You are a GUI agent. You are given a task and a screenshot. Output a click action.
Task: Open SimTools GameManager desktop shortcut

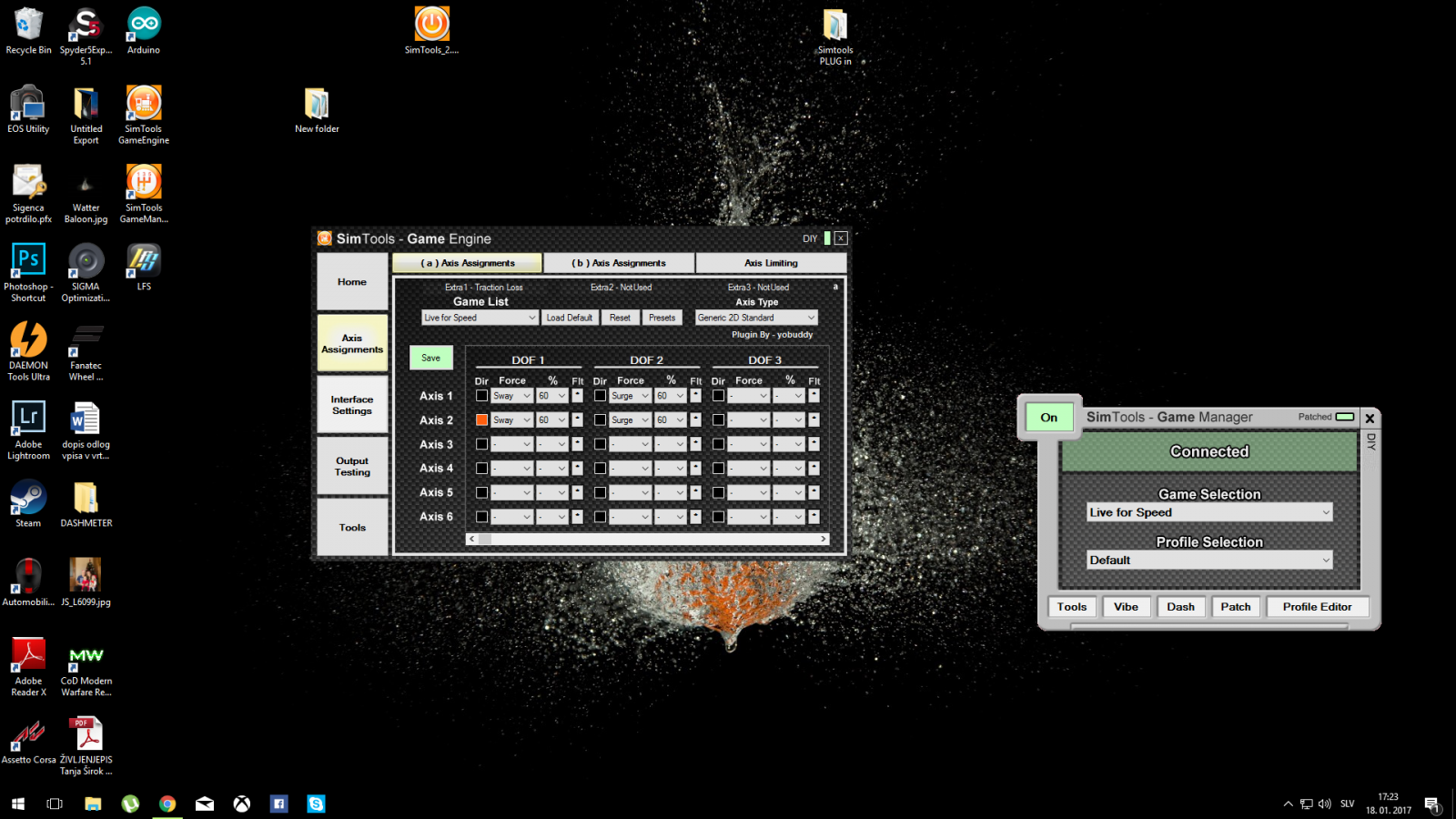pyautogui.click(x=144, y=194)
